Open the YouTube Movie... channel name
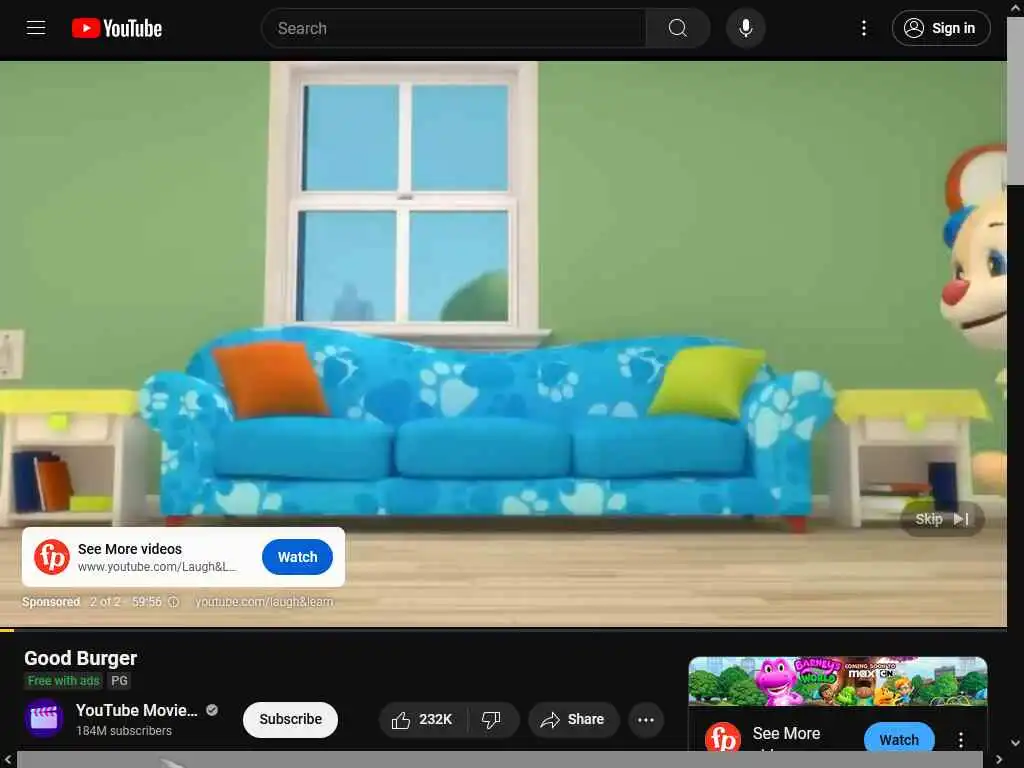Screen dimensions: 1024x768 (136, 710)
